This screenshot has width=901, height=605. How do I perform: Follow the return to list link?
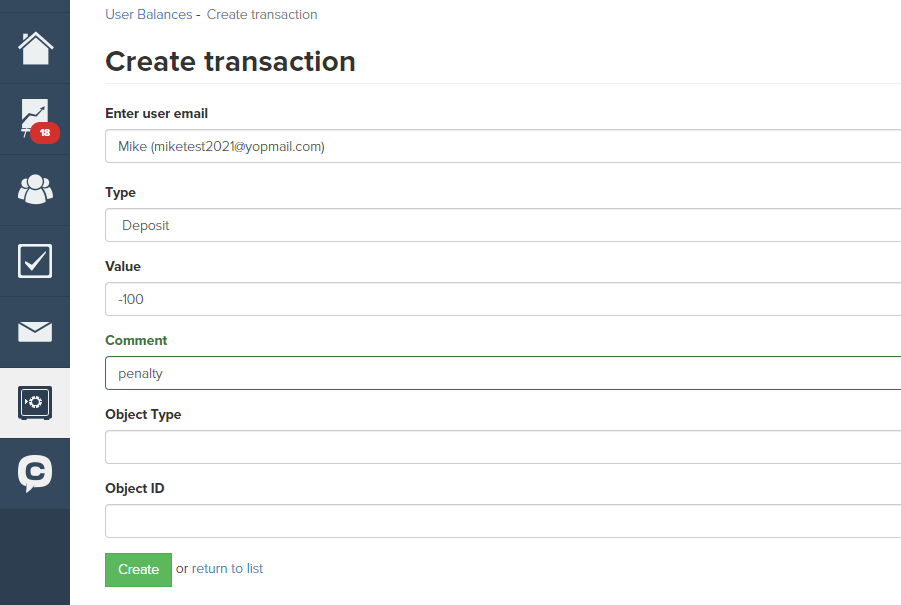point(227,568)
